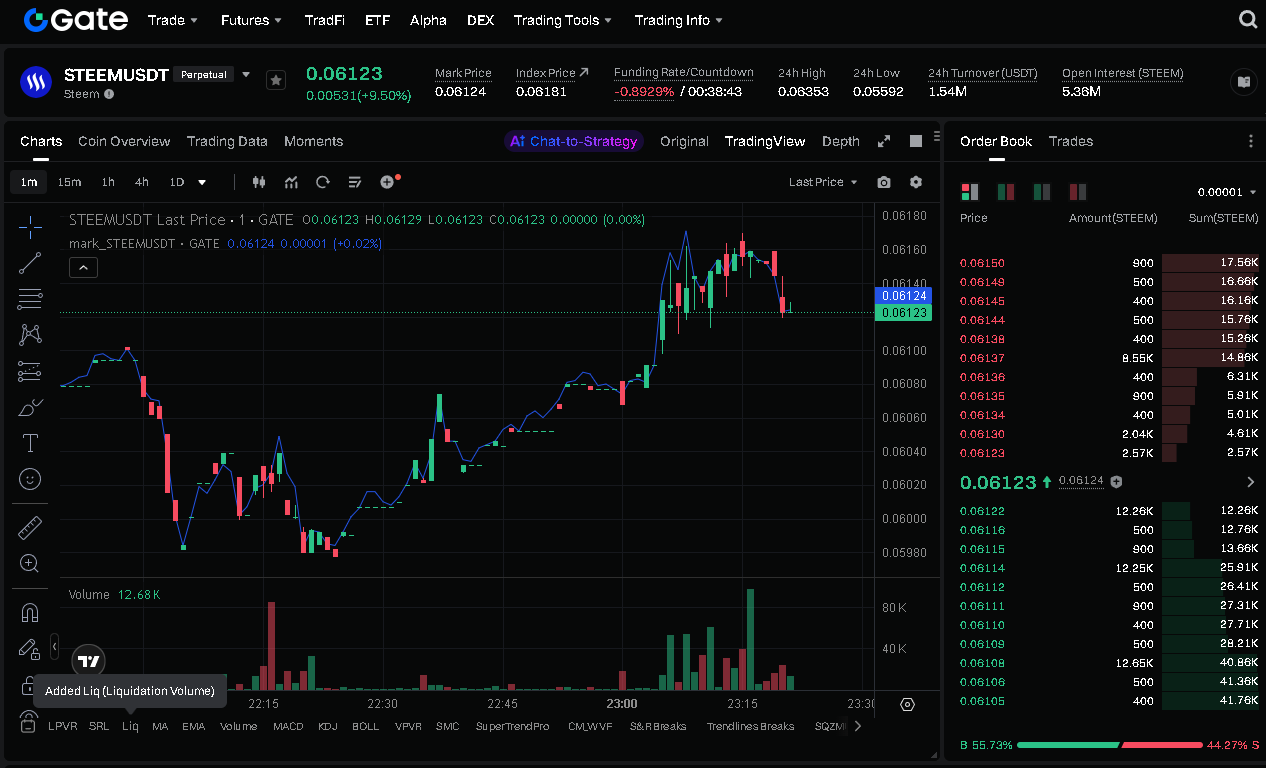The height and width of the screenshot is (768, 1266).
Task: Click the zoom in tool
Action: click(30, 564)
